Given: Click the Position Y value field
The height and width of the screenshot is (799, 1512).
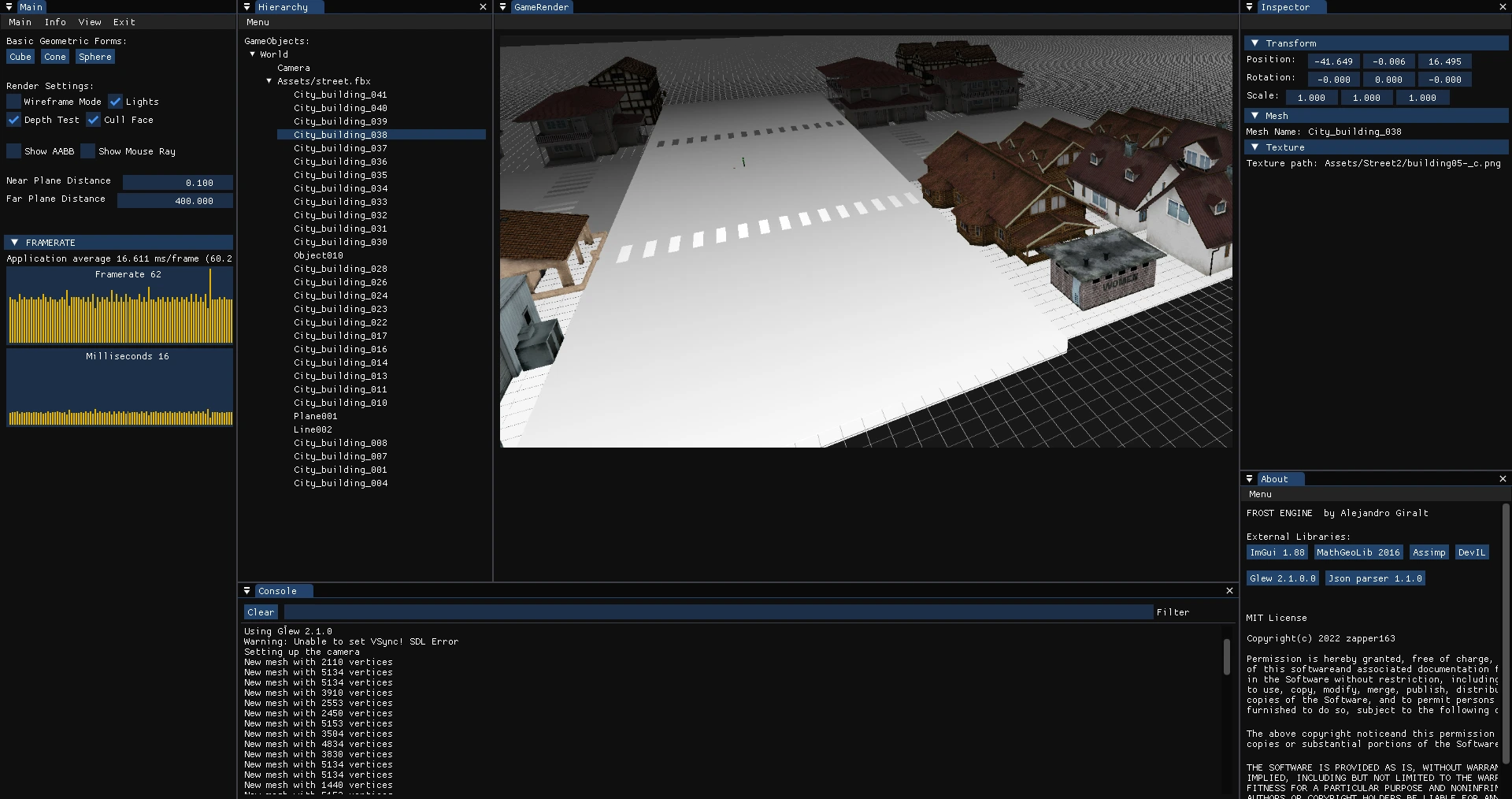Looking at the screenshot, I should pyautogui.click(x=1389, y=61).
